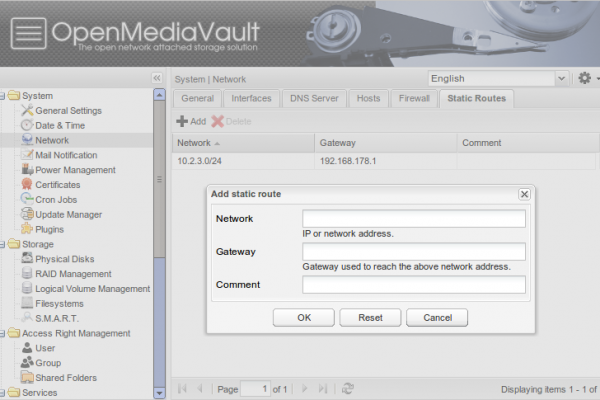Open Cron Jobs
Screen dimensions: 600x400
coord(56,200)
